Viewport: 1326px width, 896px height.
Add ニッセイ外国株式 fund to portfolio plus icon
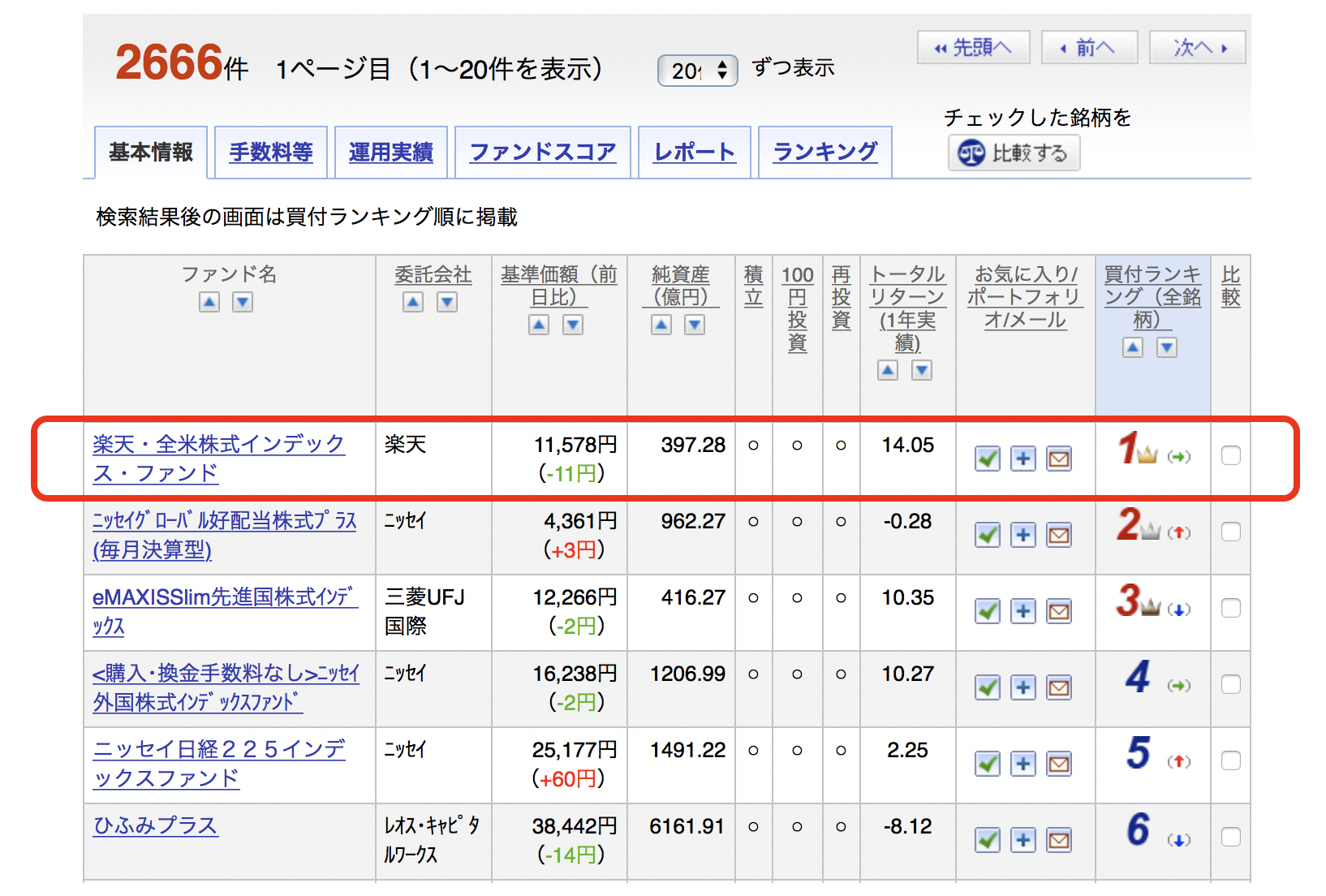[x=1023, y=687]
